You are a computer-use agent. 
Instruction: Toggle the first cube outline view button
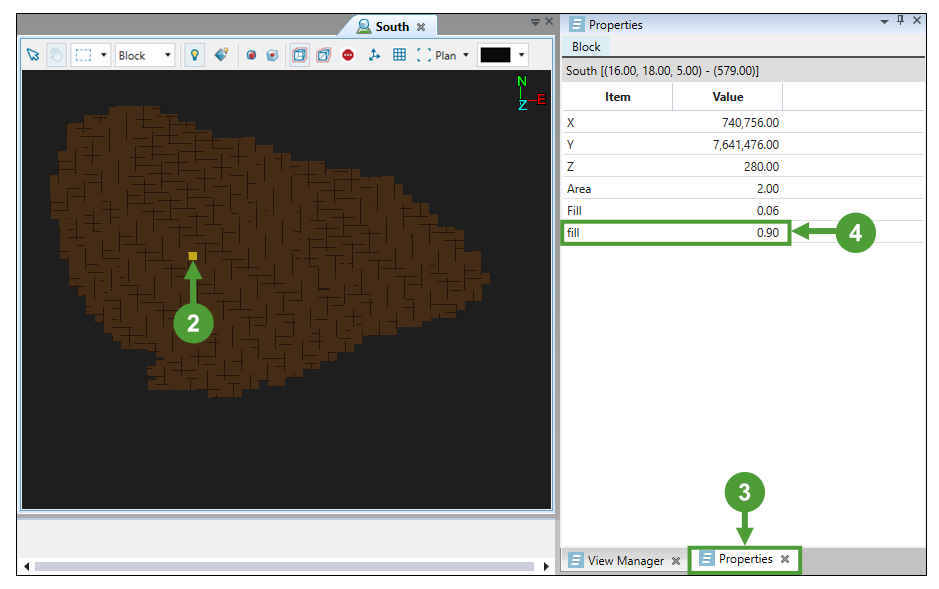299,56
